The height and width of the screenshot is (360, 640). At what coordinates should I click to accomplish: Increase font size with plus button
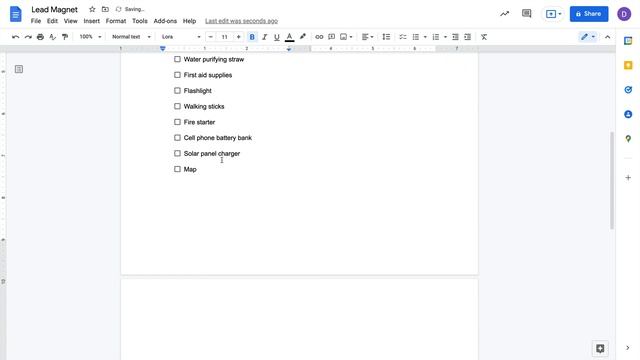pos(238,37)
